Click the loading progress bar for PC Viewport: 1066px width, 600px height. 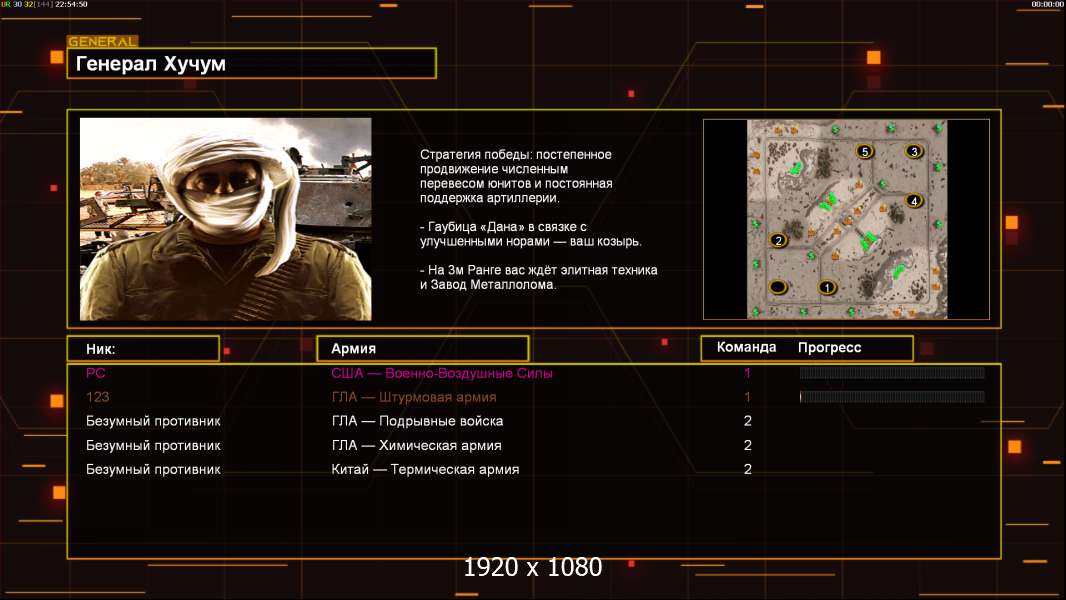click(892, 372)
